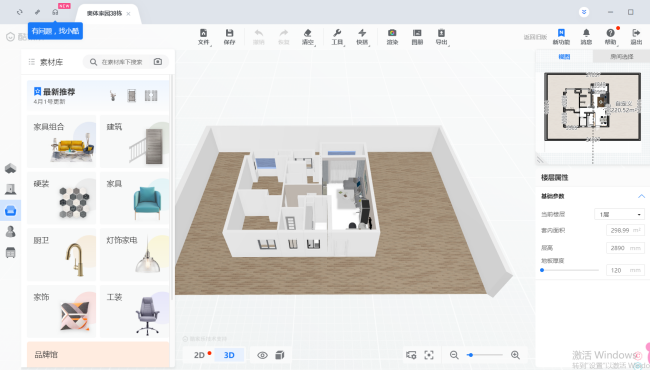Click the refresh icon in title bar
Viewport: 650px width, 370px height.
coord(19,12)
